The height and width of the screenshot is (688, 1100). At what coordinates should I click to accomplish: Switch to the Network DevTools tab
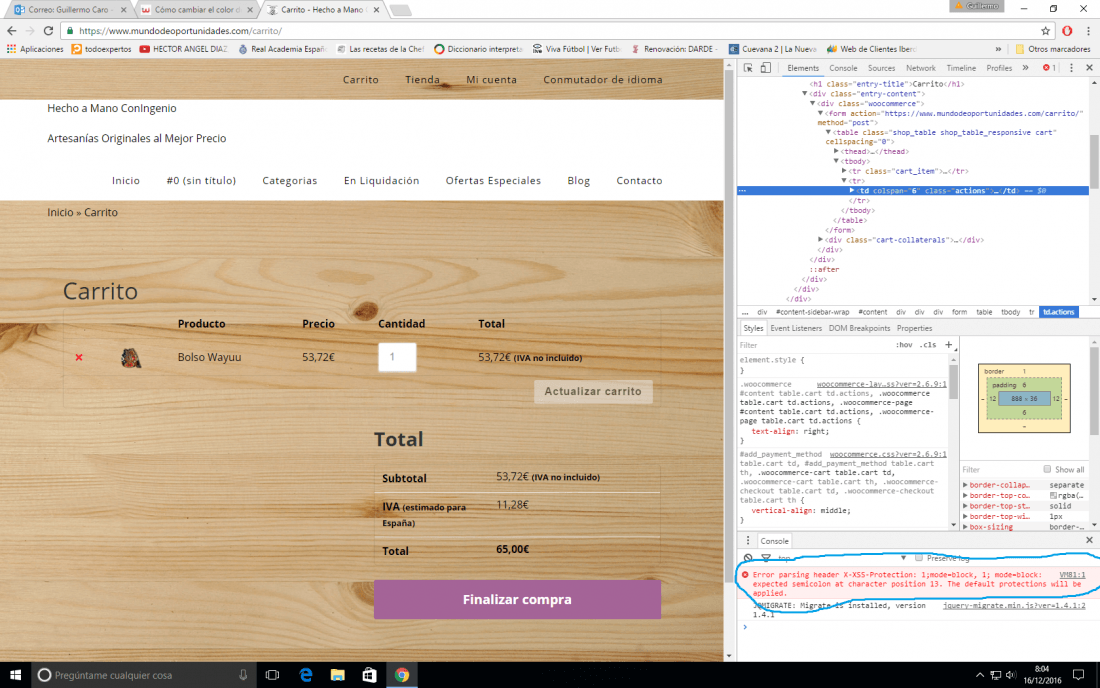[x=920, y=68]
